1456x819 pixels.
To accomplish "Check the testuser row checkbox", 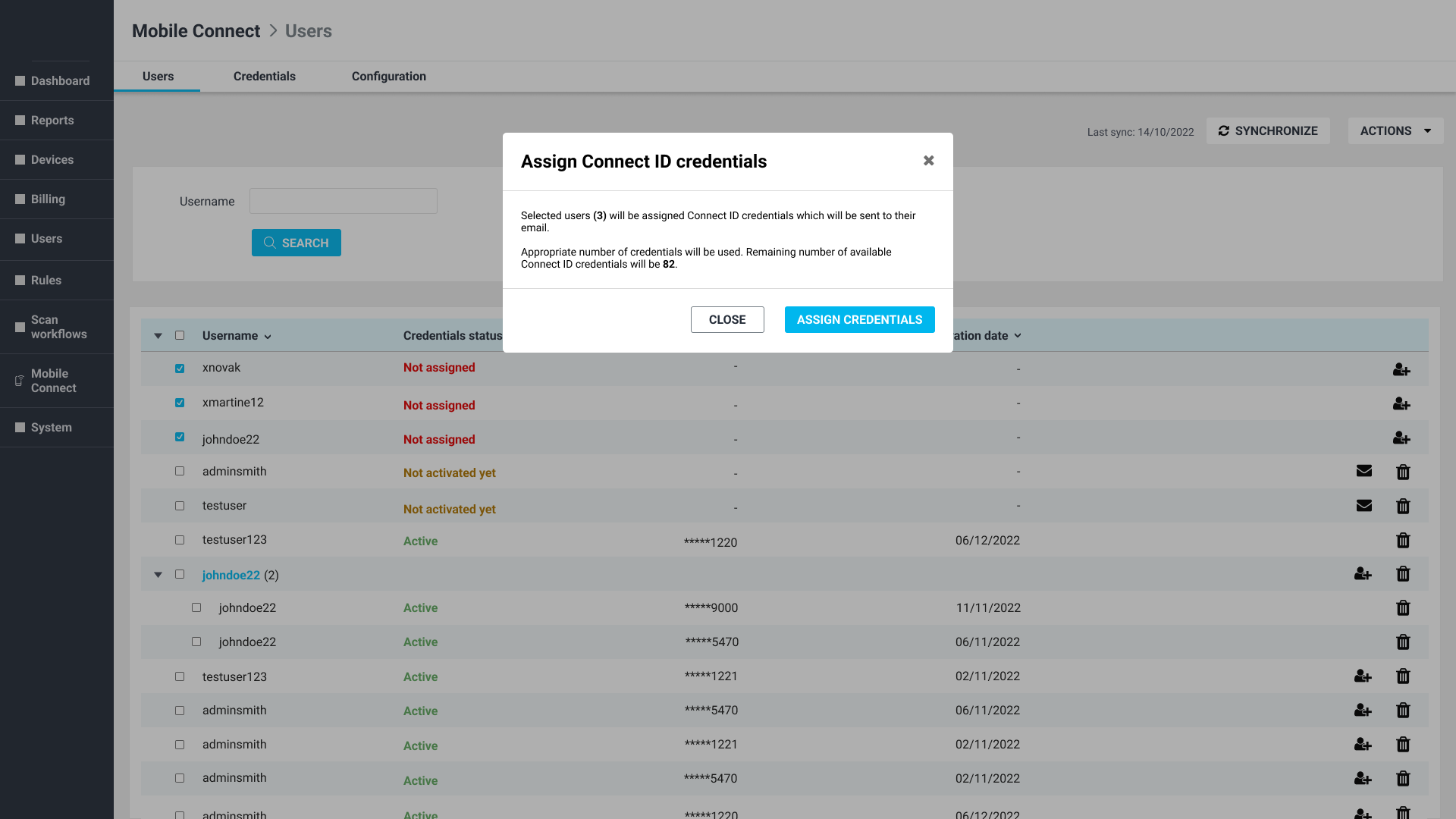I will 180,505.
